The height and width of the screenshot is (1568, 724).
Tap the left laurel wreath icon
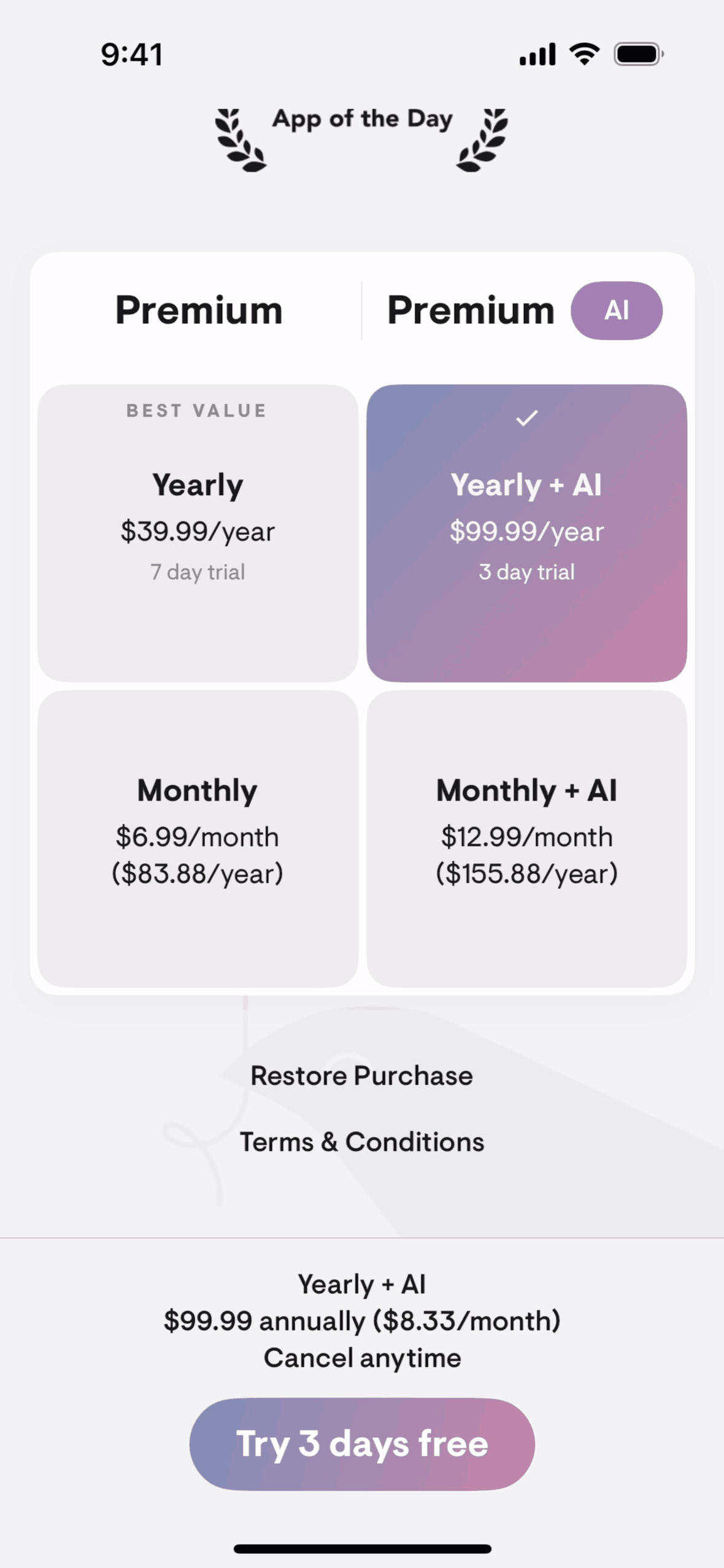pyautogui.click(x=240, y=140)
